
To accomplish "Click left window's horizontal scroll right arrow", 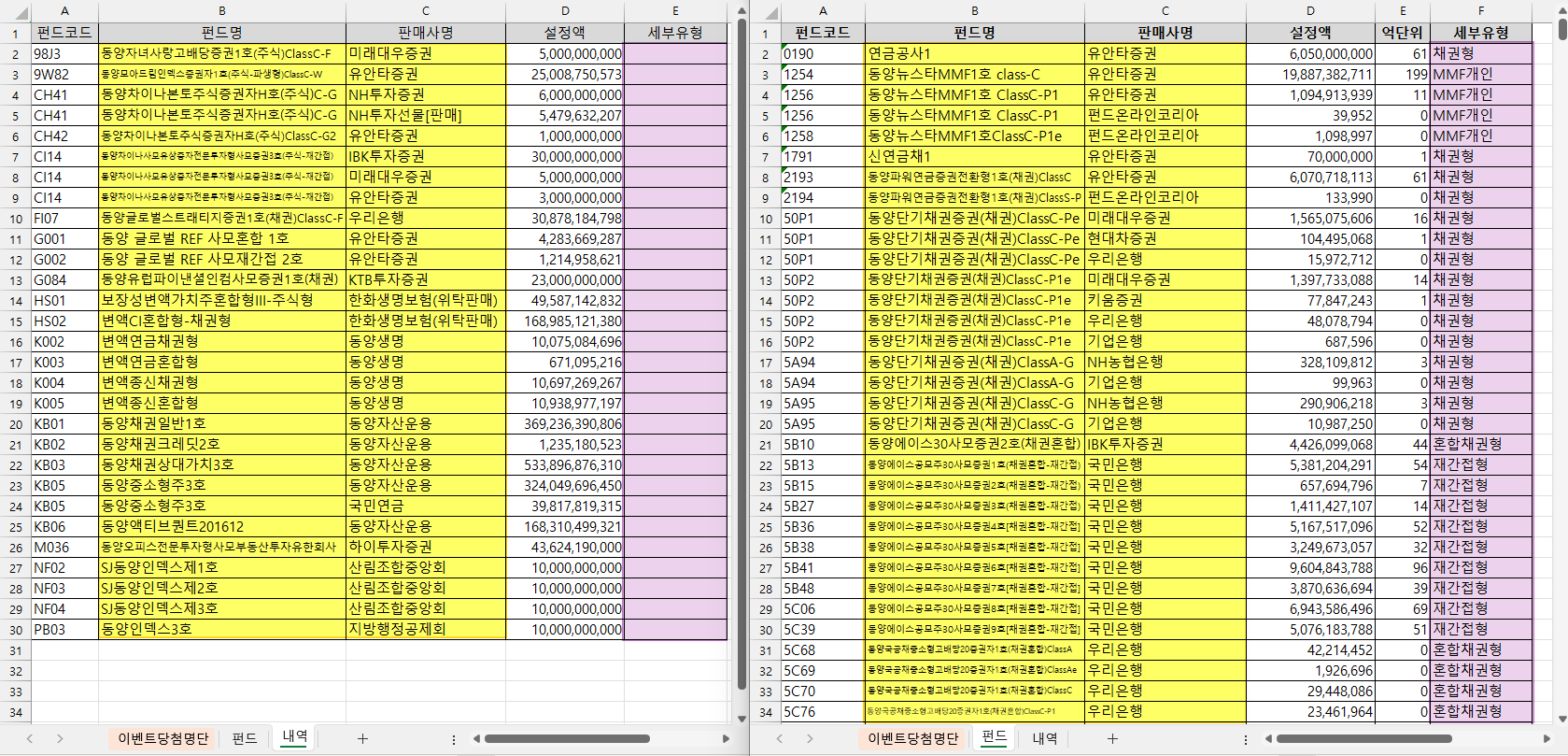I will (x=726, y=738).
